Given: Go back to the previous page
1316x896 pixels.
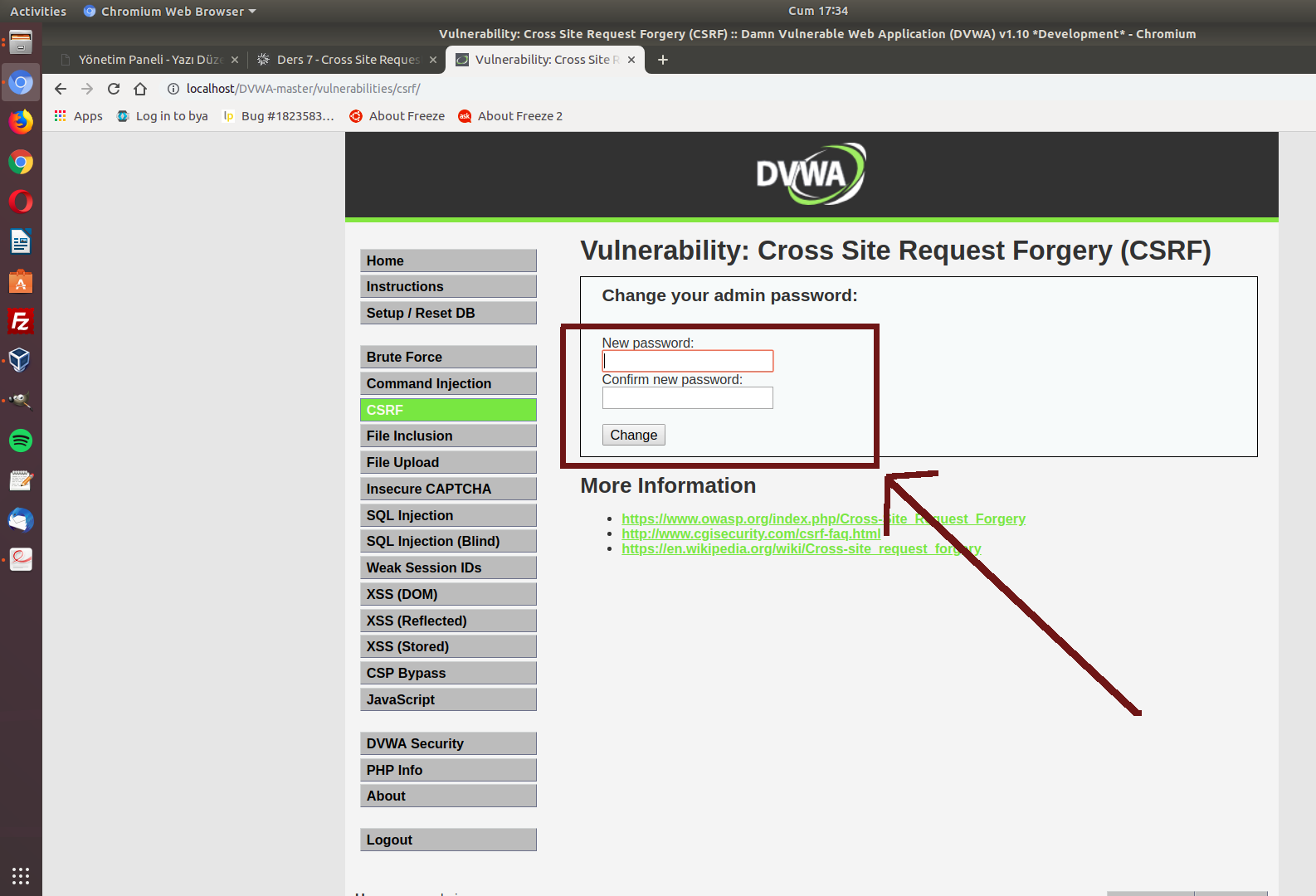Looking at the screenshot, I should coord(61,89).
